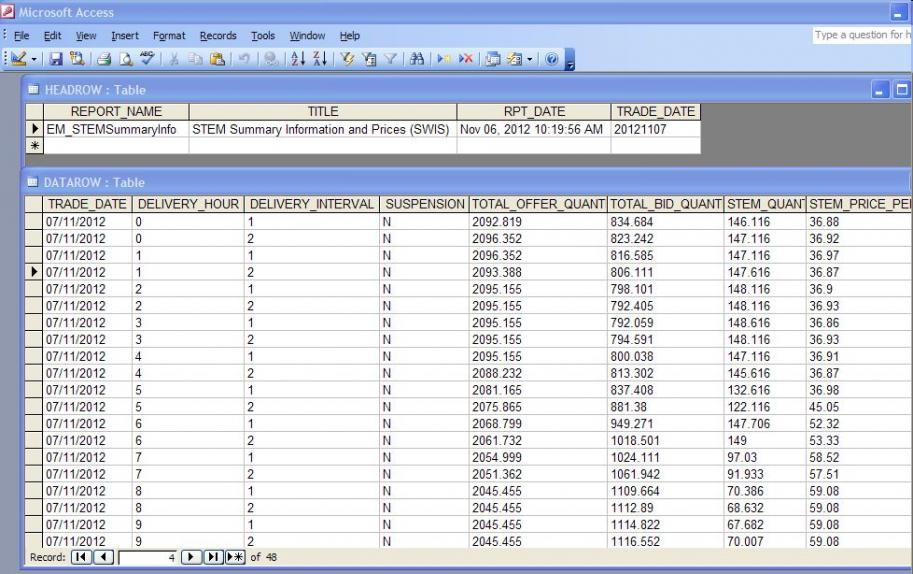This screenshot has height=574, width=913.
Task: Go to the first record button
Action: click(81, 557)
